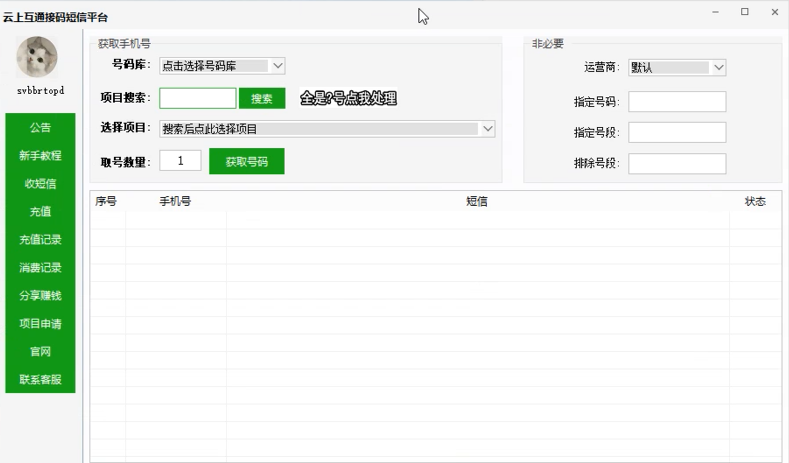789x463 pixels.
Task: View 消费记录 from the sidebar
Action: pos(40,268)
